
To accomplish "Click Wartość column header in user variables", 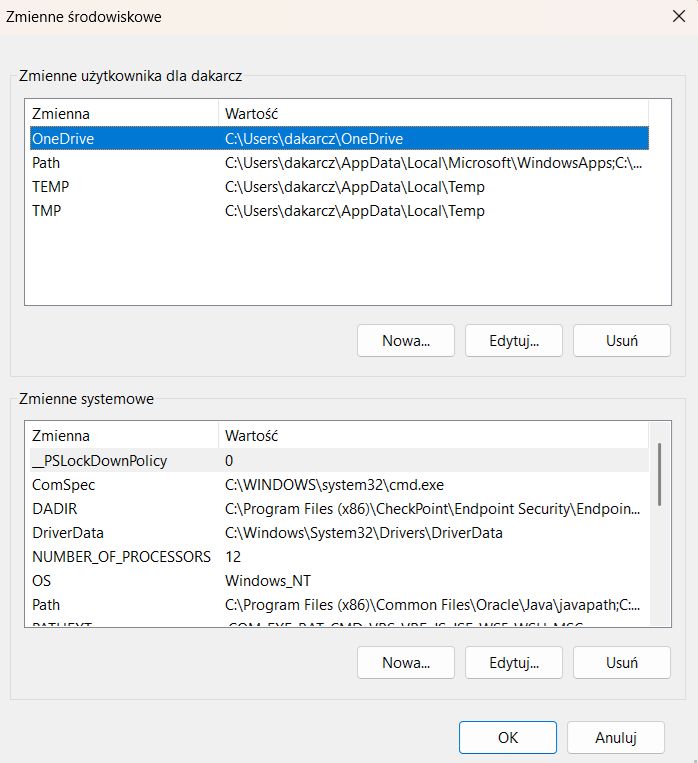I will click(433, 114).
